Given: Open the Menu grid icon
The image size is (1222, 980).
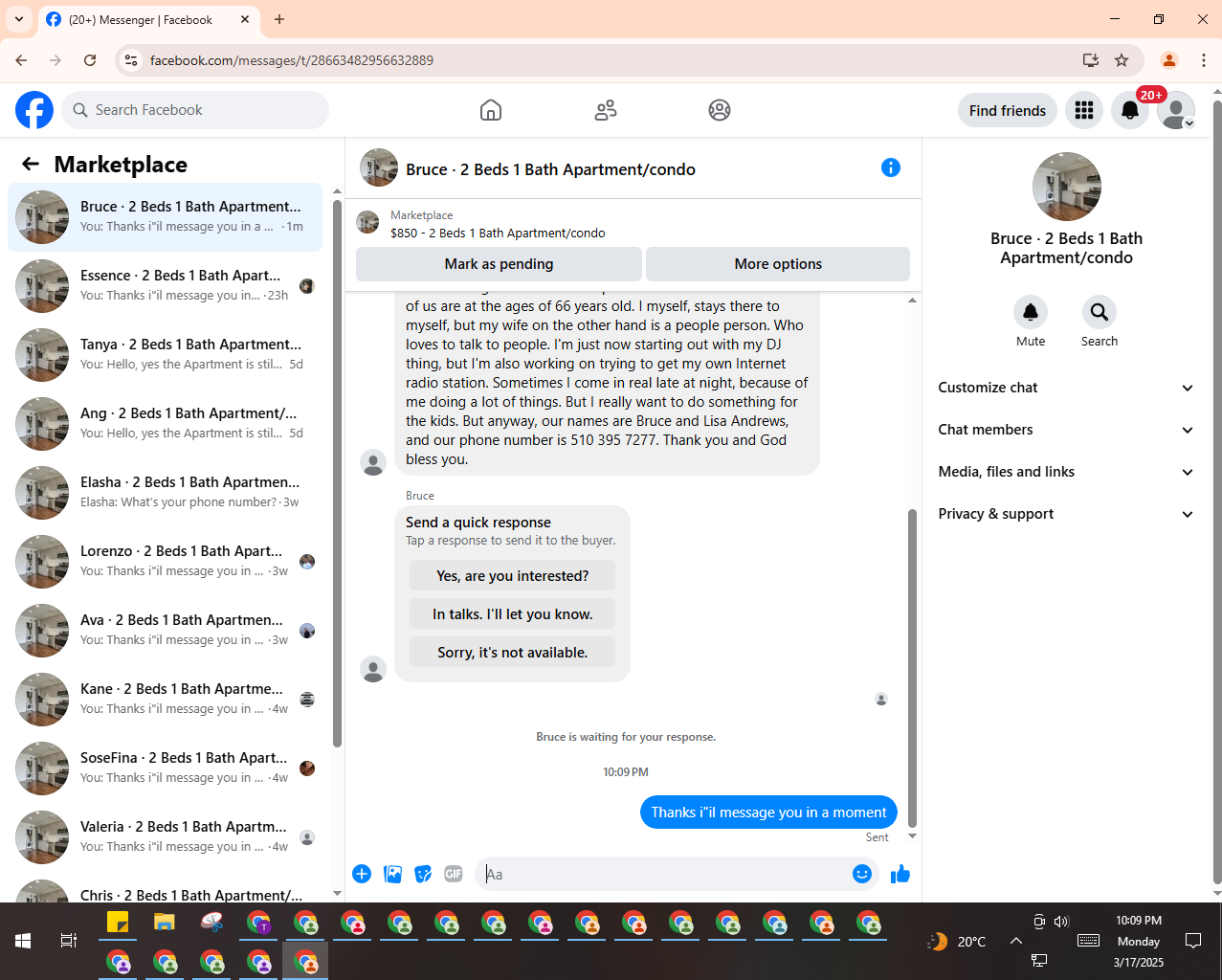Looking at the screenshot, I should [1084, 110].
